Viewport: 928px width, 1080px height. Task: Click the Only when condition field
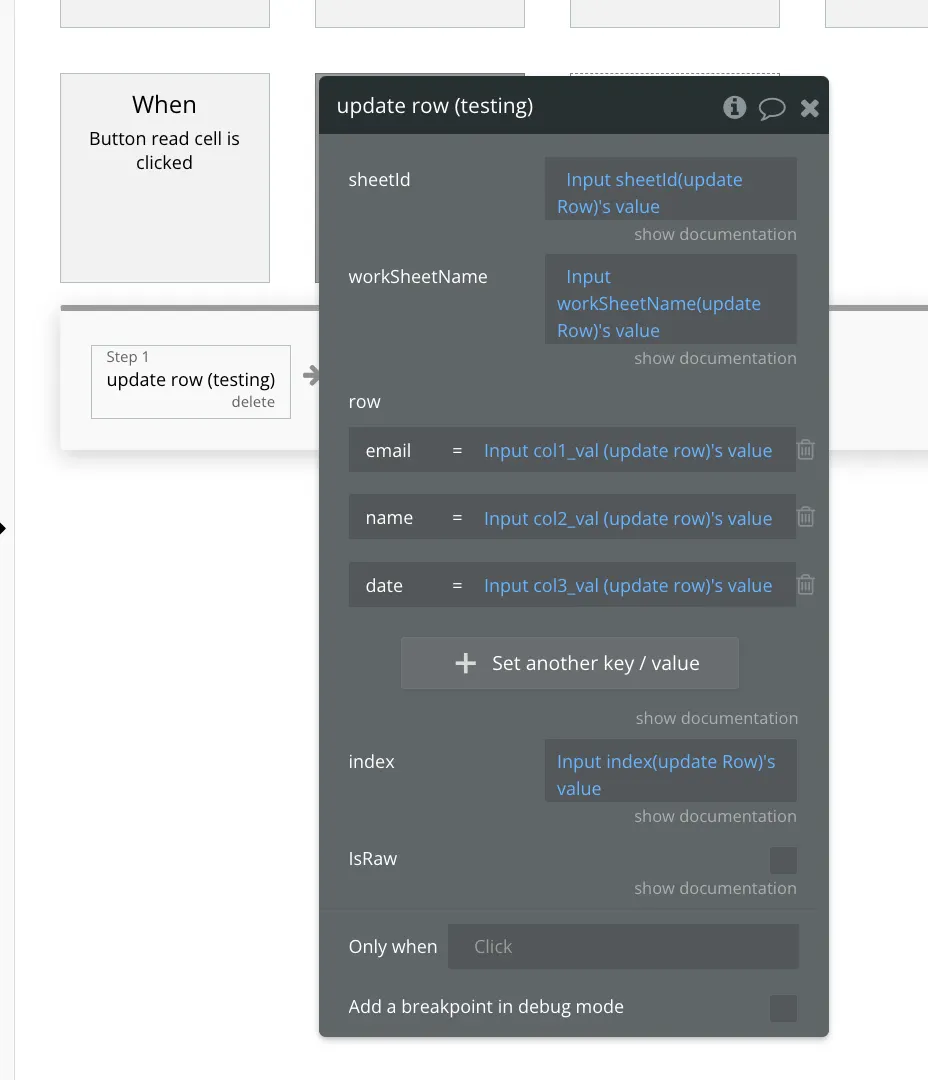point(622,947)
